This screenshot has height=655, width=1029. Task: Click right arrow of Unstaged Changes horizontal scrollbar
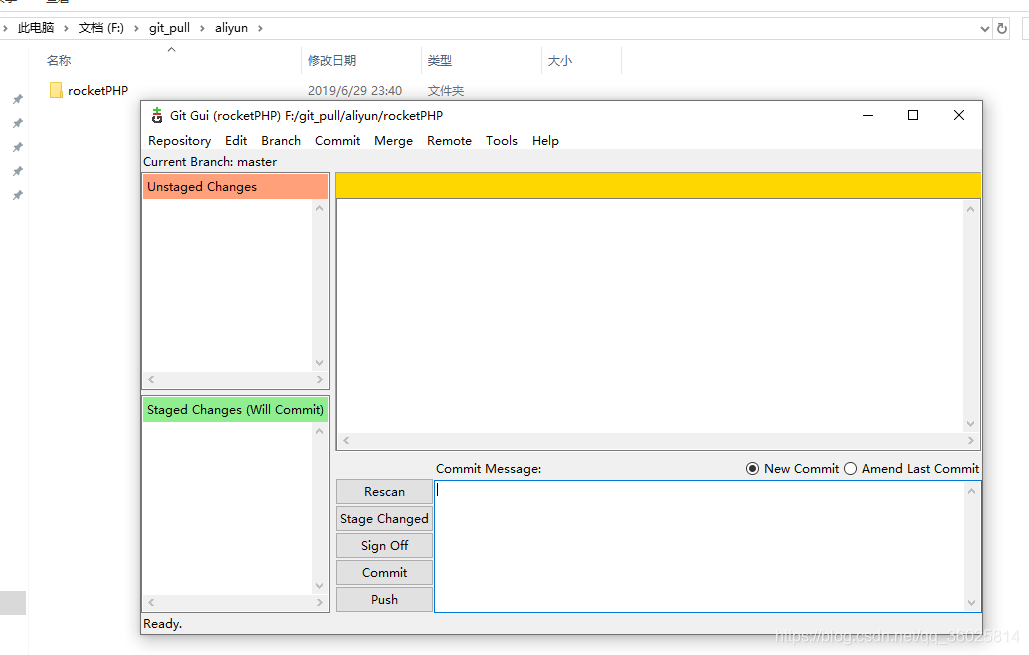(x=320, y=379)
